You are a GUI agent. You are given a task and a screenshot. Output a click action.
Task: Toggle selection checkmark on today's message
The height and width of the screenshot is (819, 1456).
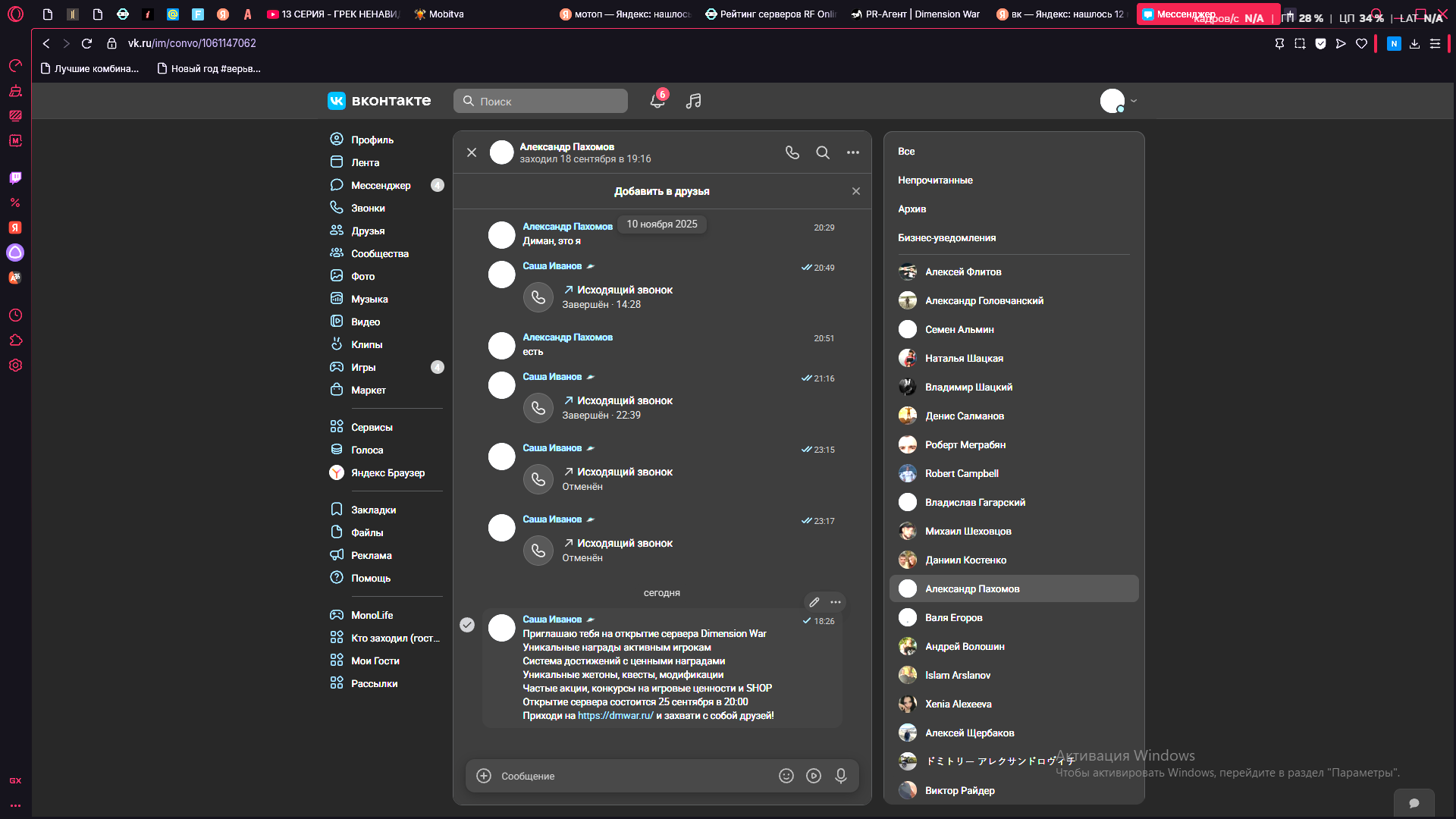(x=467, y=625)
